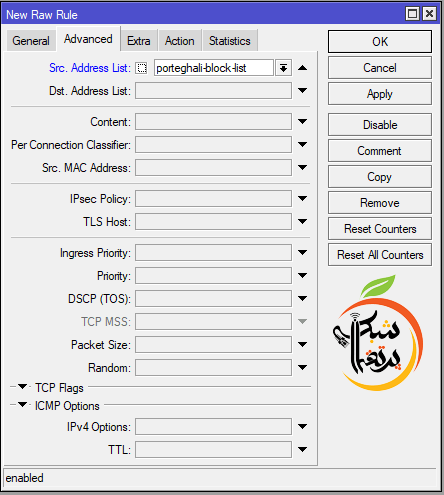The width and height of the screenshot is (444, 495).
Task: Open the Extra tab
Action: tap(139, 41)
